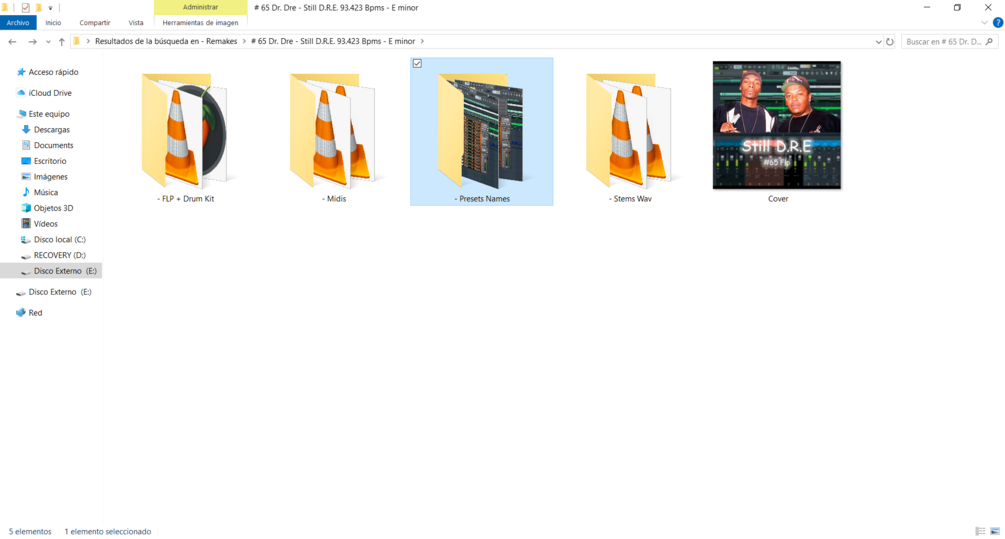Image resolution: width=1005 pixels, height=539 pixels.
Task: Open Descargas in the sidebar
Action: click(52, 129)
